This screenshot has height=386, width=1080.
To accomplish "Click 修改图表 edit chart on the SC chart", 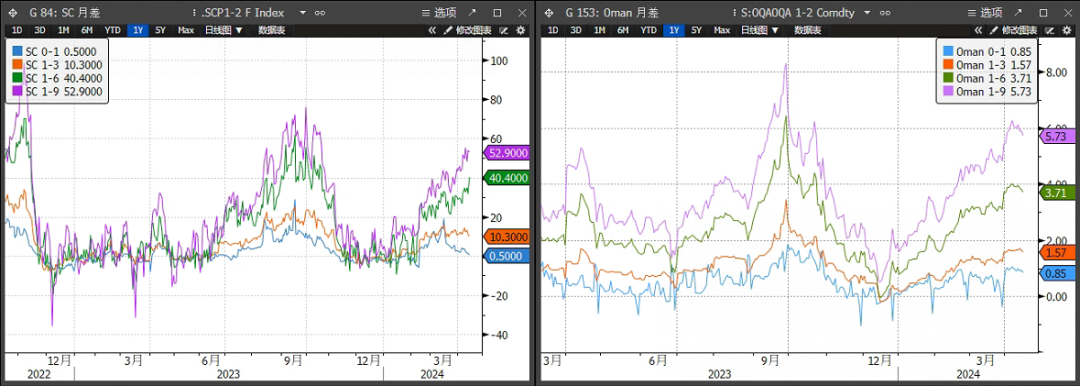I will [x=468, y=30].
